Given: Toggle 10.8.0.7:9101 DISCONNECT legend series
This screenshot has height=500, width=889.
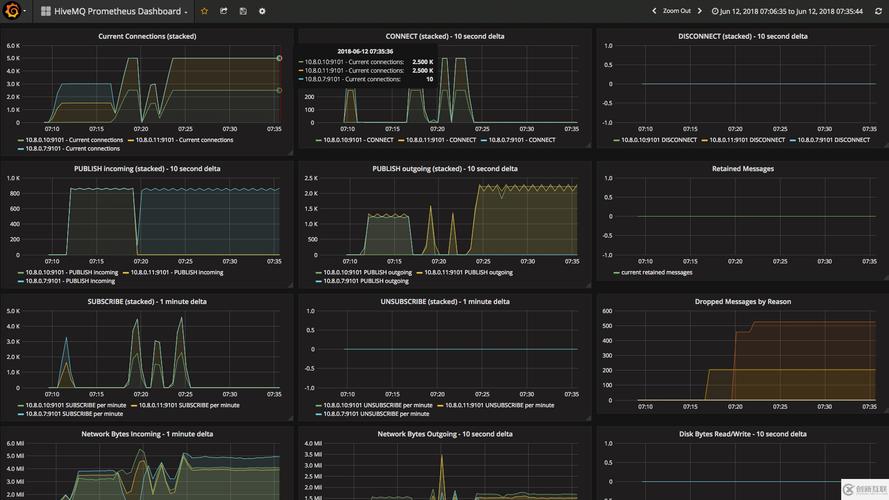Looking at the screenshot, I should (x=831, y=140).
